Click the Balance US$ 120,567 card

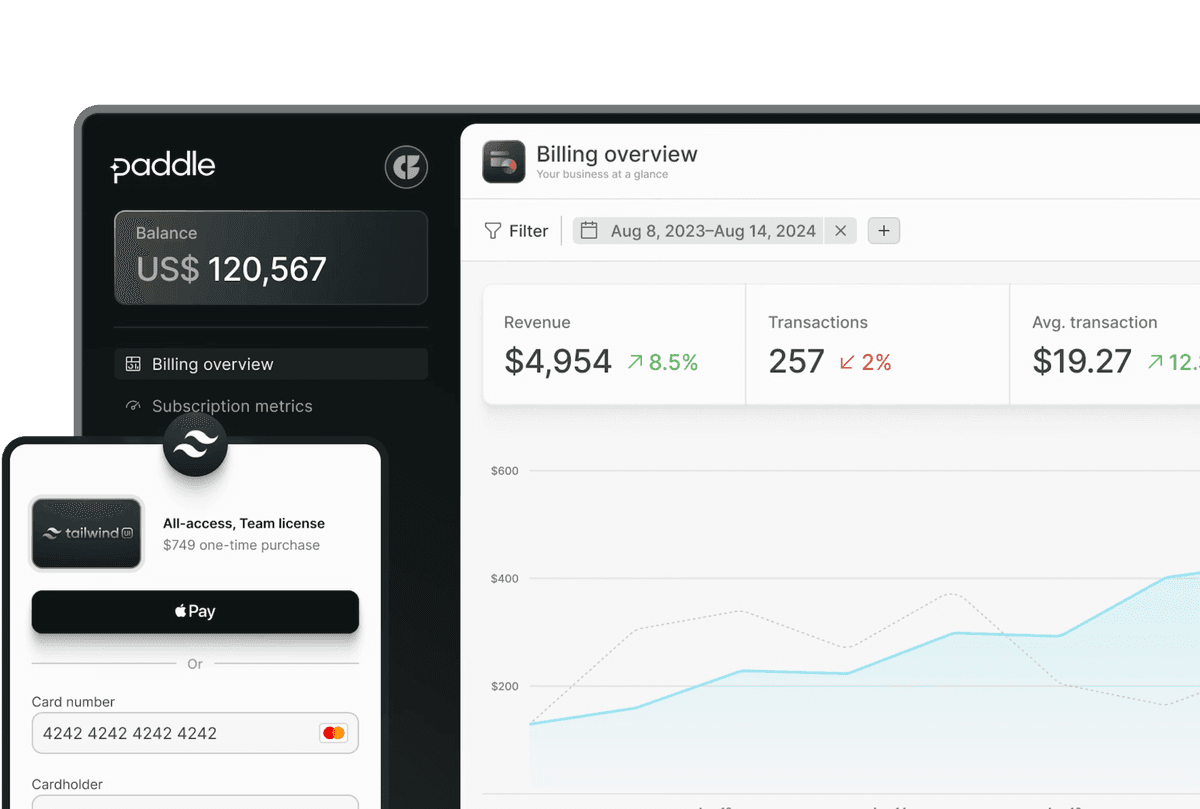click(x=271, y=257)
